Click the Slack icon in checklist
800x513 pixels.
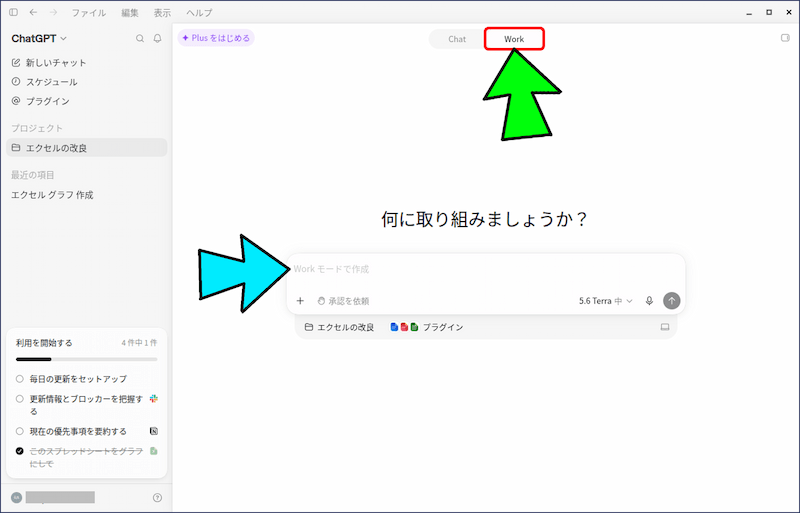pyautogui.click(x=154, y=399)
